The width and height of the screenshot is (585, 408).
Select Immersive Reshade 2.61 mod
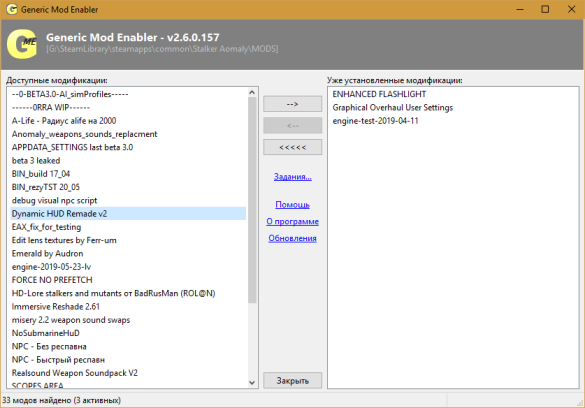(56, 307)
